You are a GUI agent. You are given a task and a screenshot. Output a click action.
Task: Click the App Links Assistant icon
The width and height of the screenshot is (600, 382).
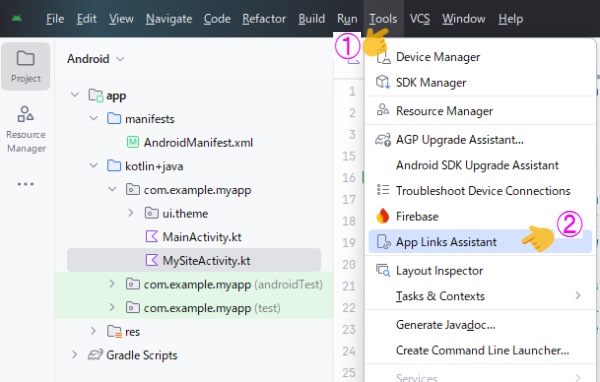tap(383, 242)
